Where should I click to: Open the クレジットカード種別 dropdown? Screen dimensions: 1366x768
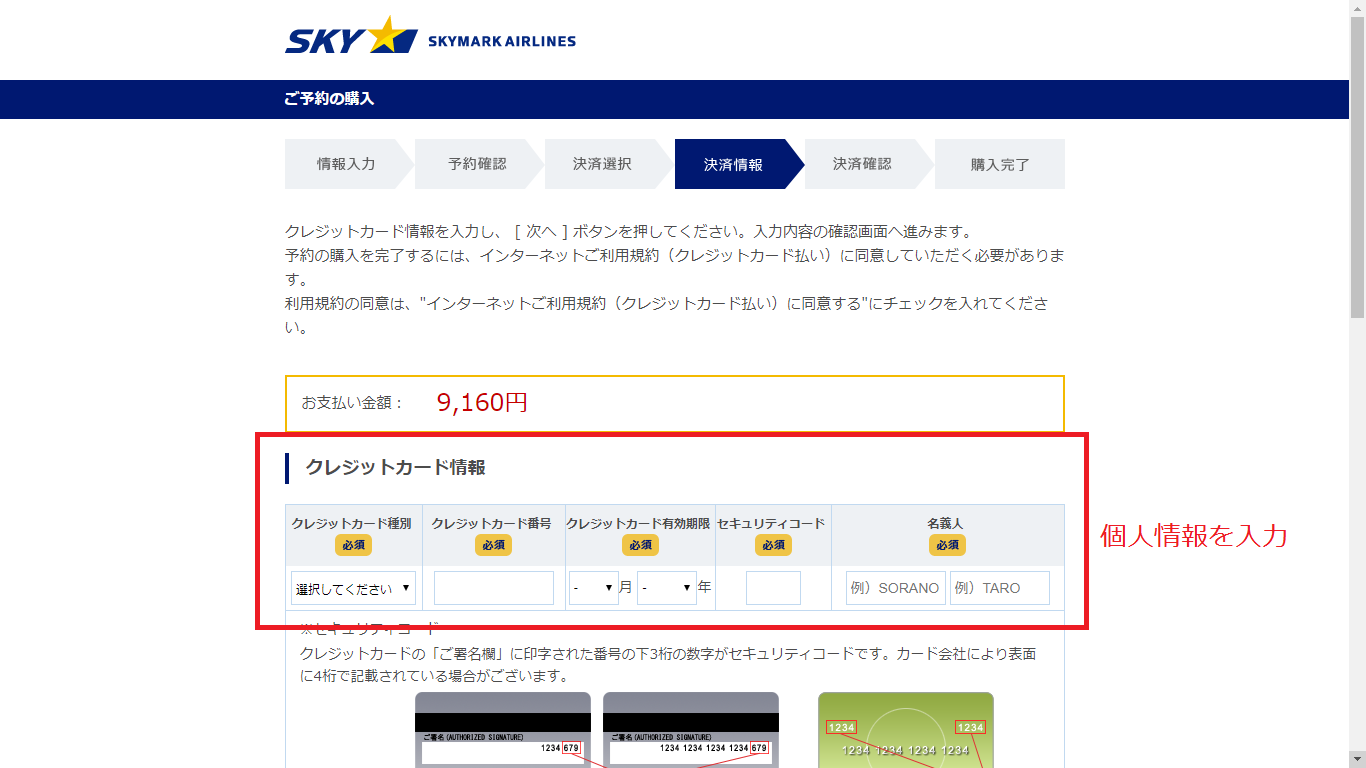(x=353, y=588)
